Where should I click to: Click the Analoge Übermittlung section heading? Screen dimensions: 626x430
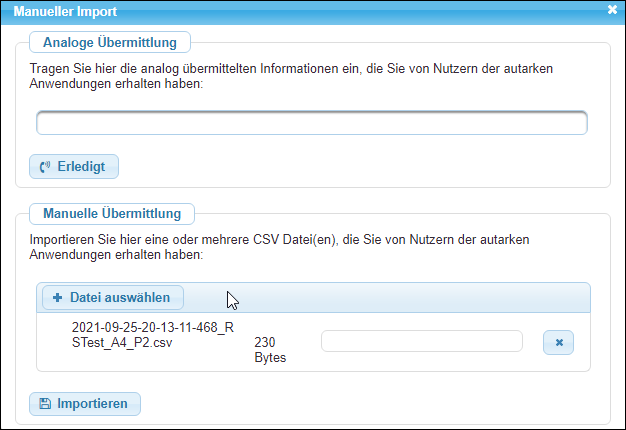pyautogui.click(x=110, y=42)
